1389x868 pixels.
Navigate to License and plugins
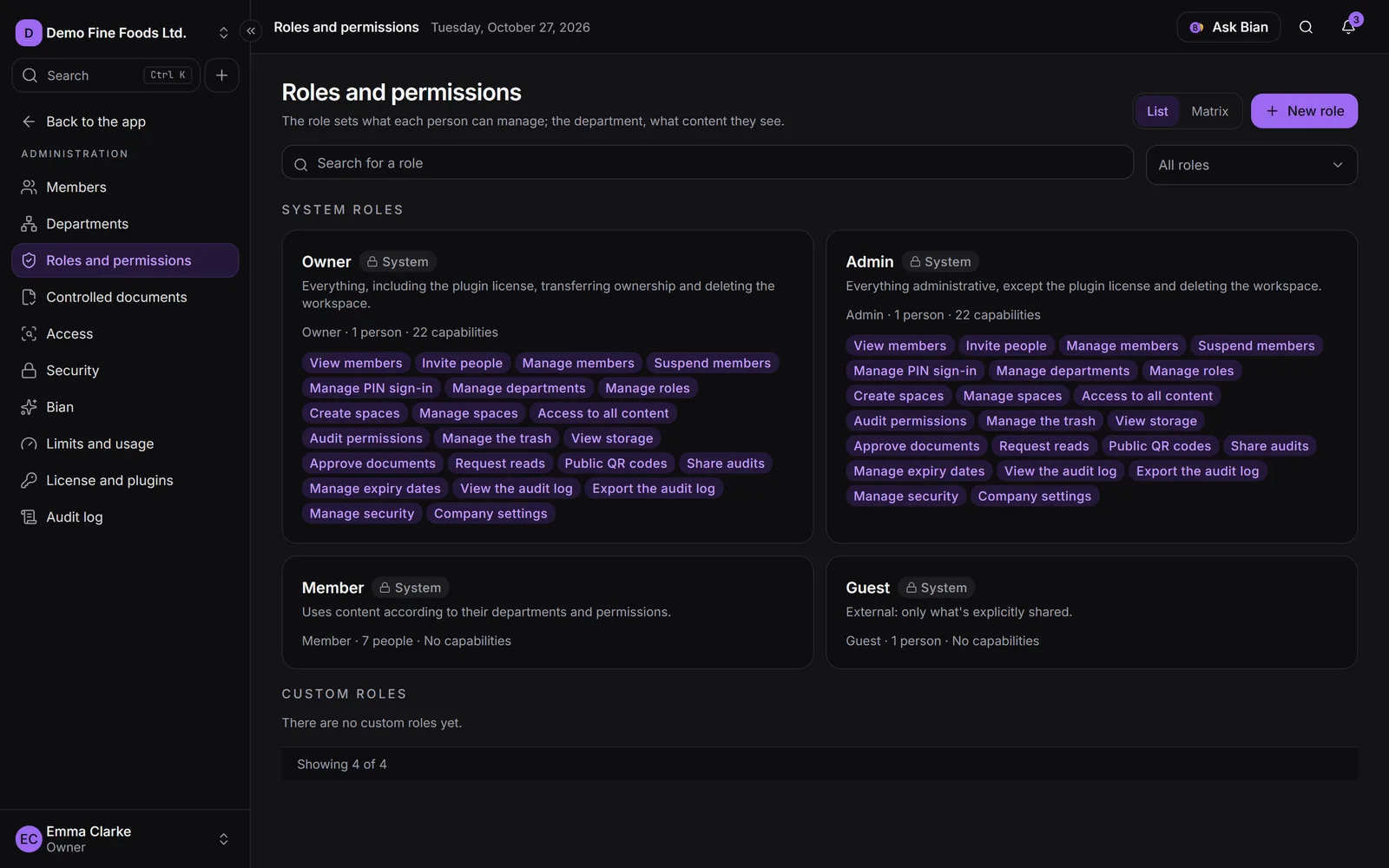[125, 480]
